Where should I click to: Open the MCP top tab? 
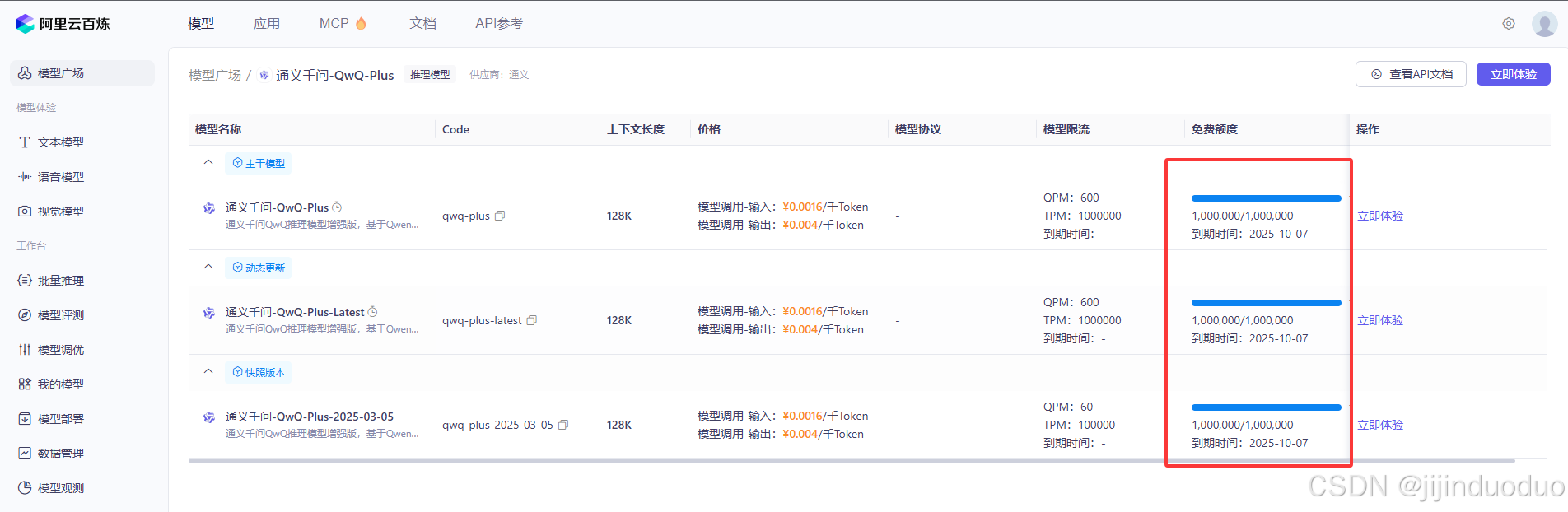343,24
